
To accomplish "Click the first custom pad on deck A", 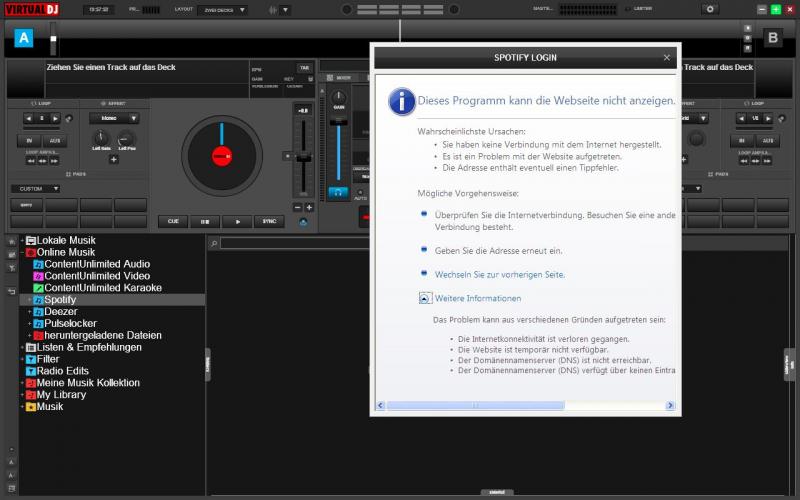I will click(27, 205).
